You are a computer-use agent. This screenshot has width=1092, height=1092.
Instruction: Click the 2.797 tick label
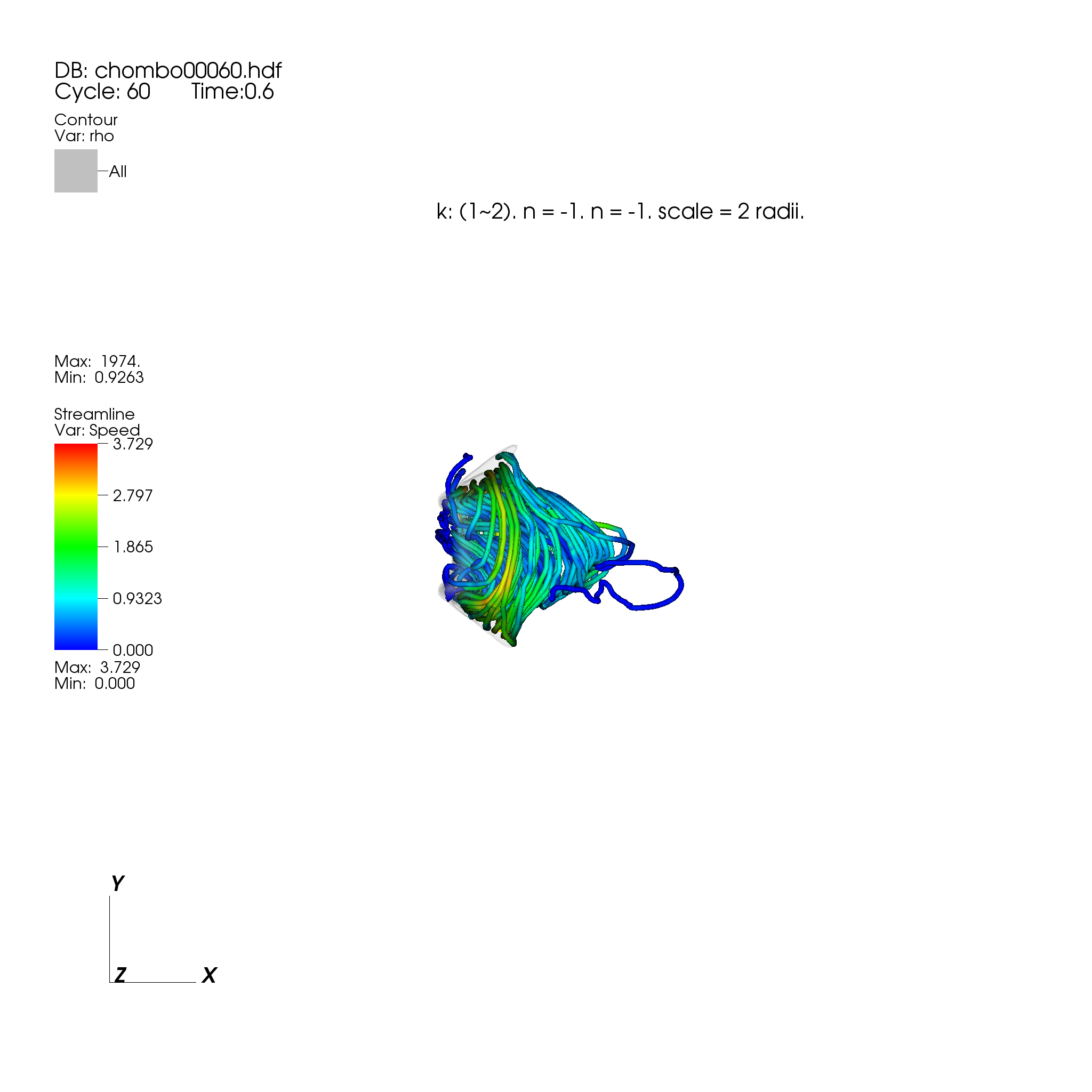pyautogui.click(x=133, y=496)
